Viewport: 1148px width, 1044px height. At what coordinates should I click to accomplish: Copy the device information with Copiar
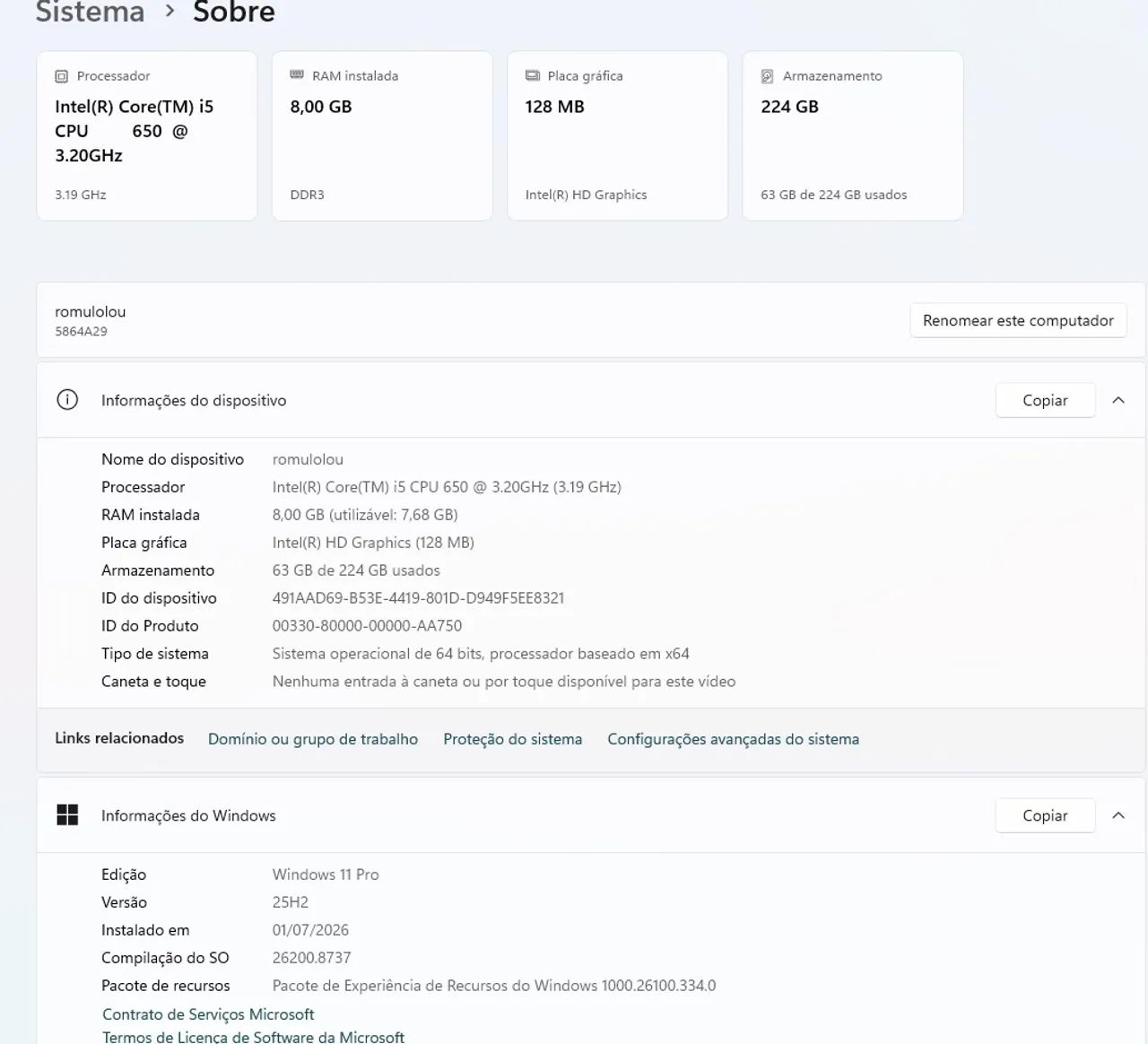pos(1045,400)
